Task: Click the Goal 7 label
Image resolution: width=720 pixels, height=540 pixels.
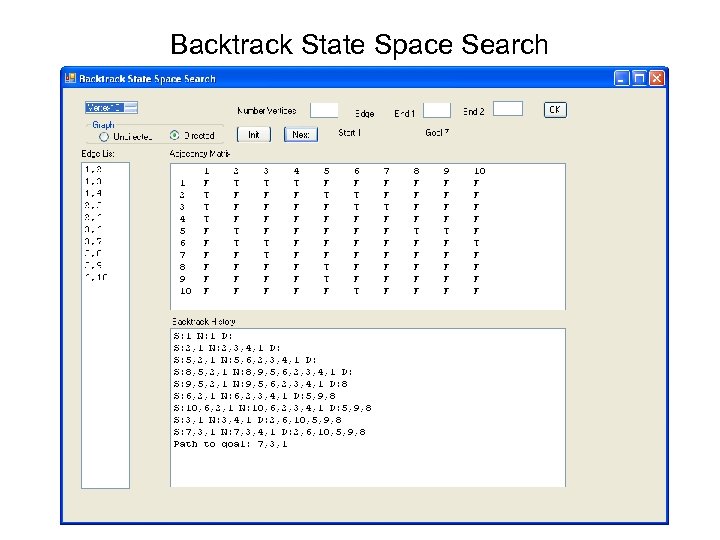Action: (x=437, y=133)
